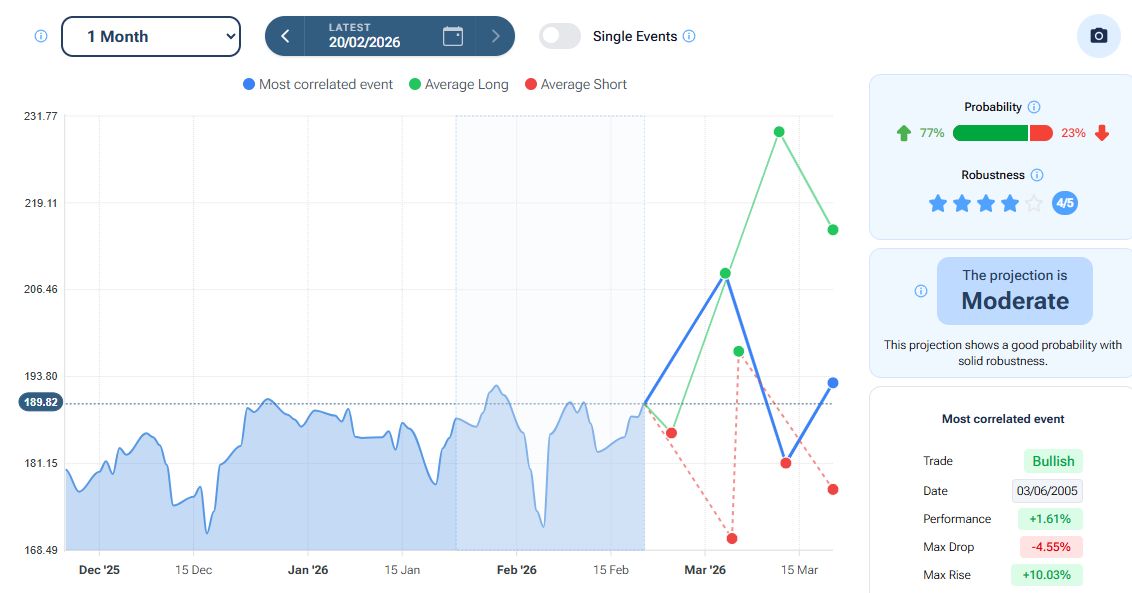Hide the Average Long legend series
This screenshot has height=593, width=1132.
point(458,85)
